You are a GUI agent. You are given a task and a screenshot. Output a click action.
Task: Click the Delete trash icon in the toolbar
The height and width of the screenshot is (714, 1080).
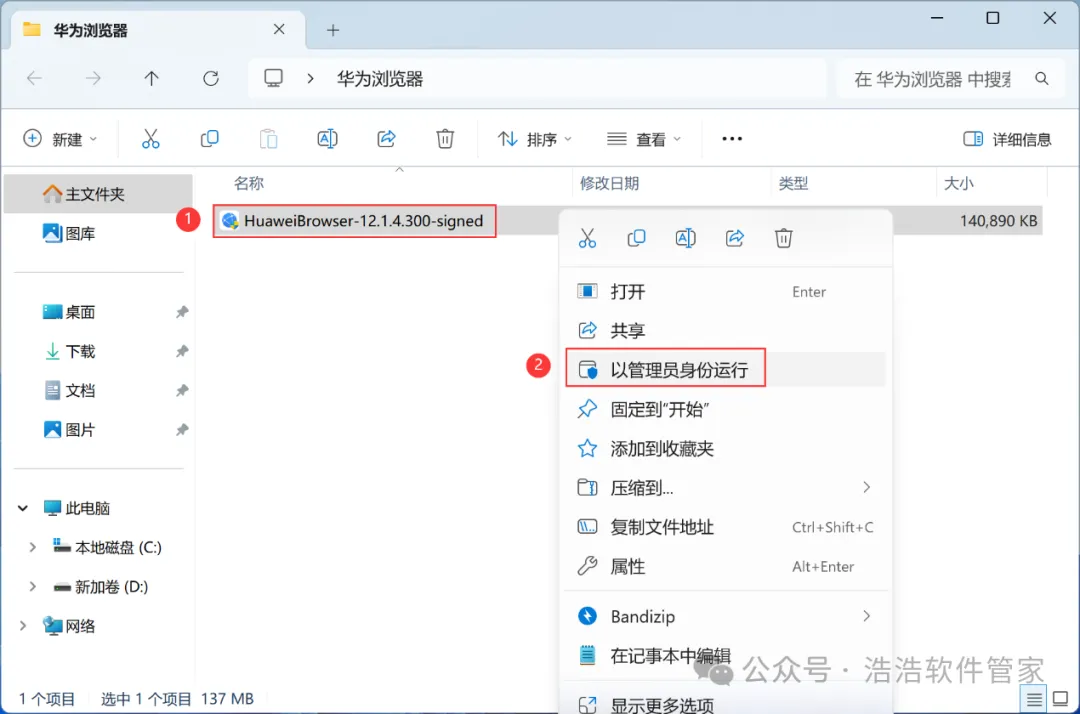tap(445, 139)
